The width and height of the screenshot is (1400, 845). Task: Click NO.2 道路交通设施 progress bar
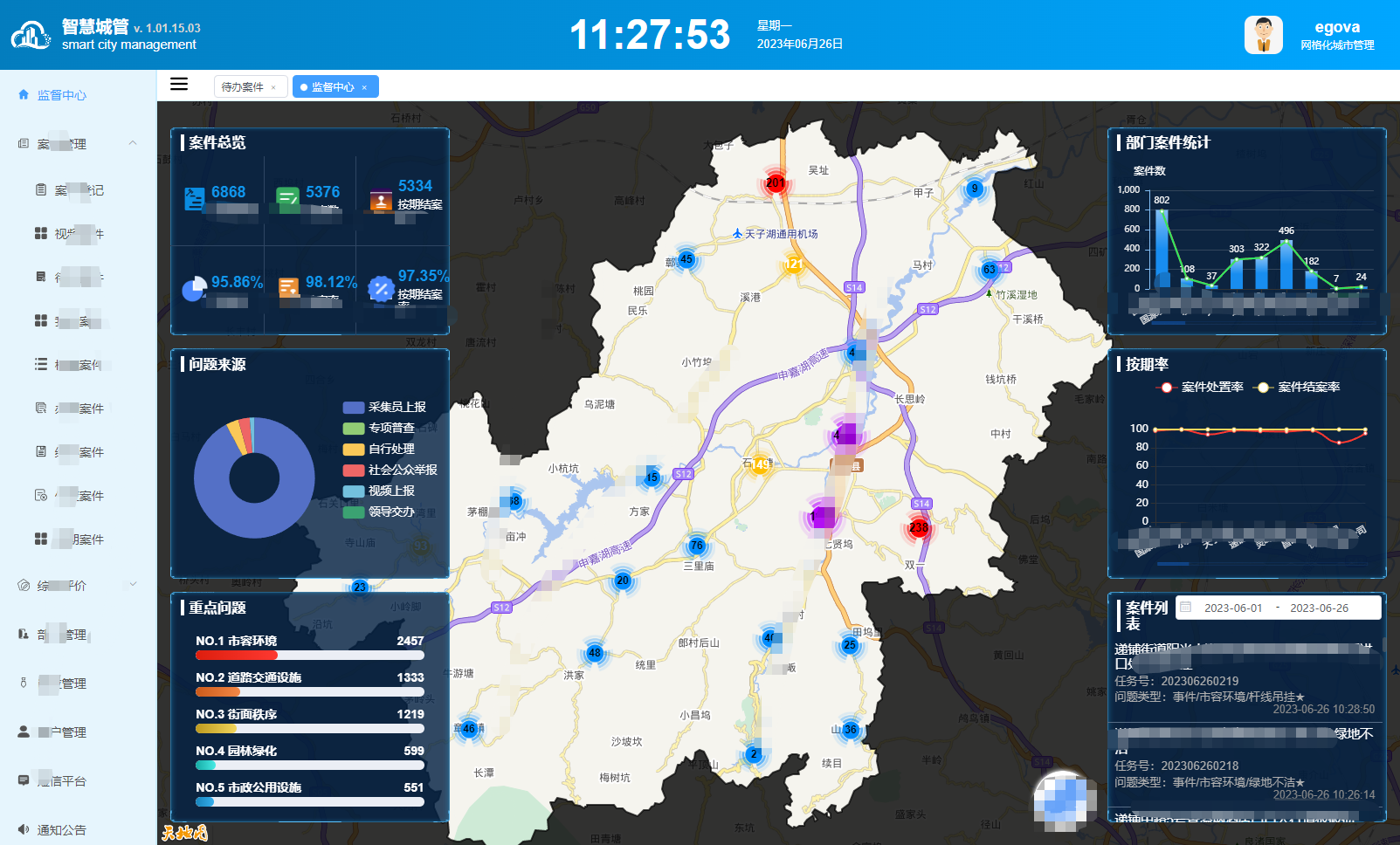310,691
